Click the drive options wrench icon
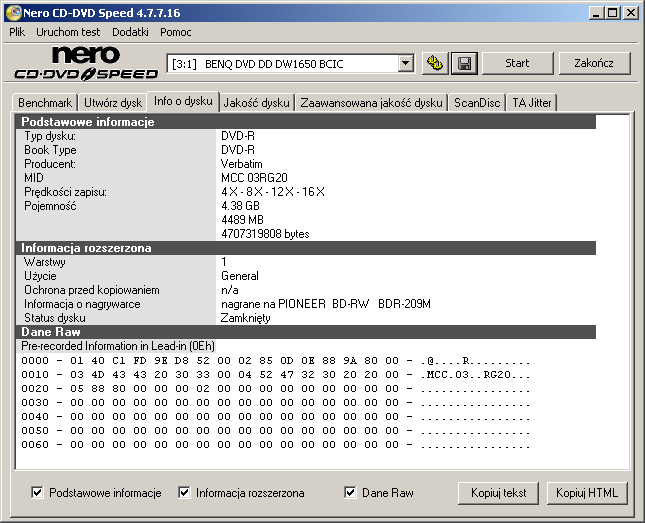This screenshot has height=523, width=645. 435,63
